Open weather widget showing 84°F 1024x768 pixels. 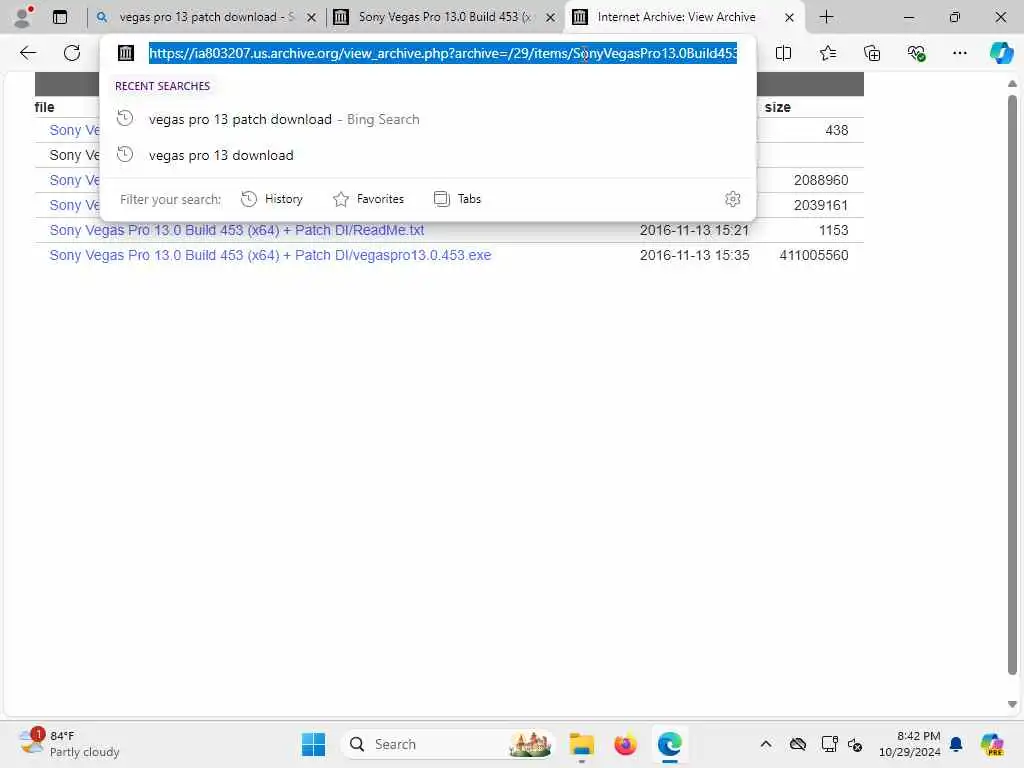[69, 744]
